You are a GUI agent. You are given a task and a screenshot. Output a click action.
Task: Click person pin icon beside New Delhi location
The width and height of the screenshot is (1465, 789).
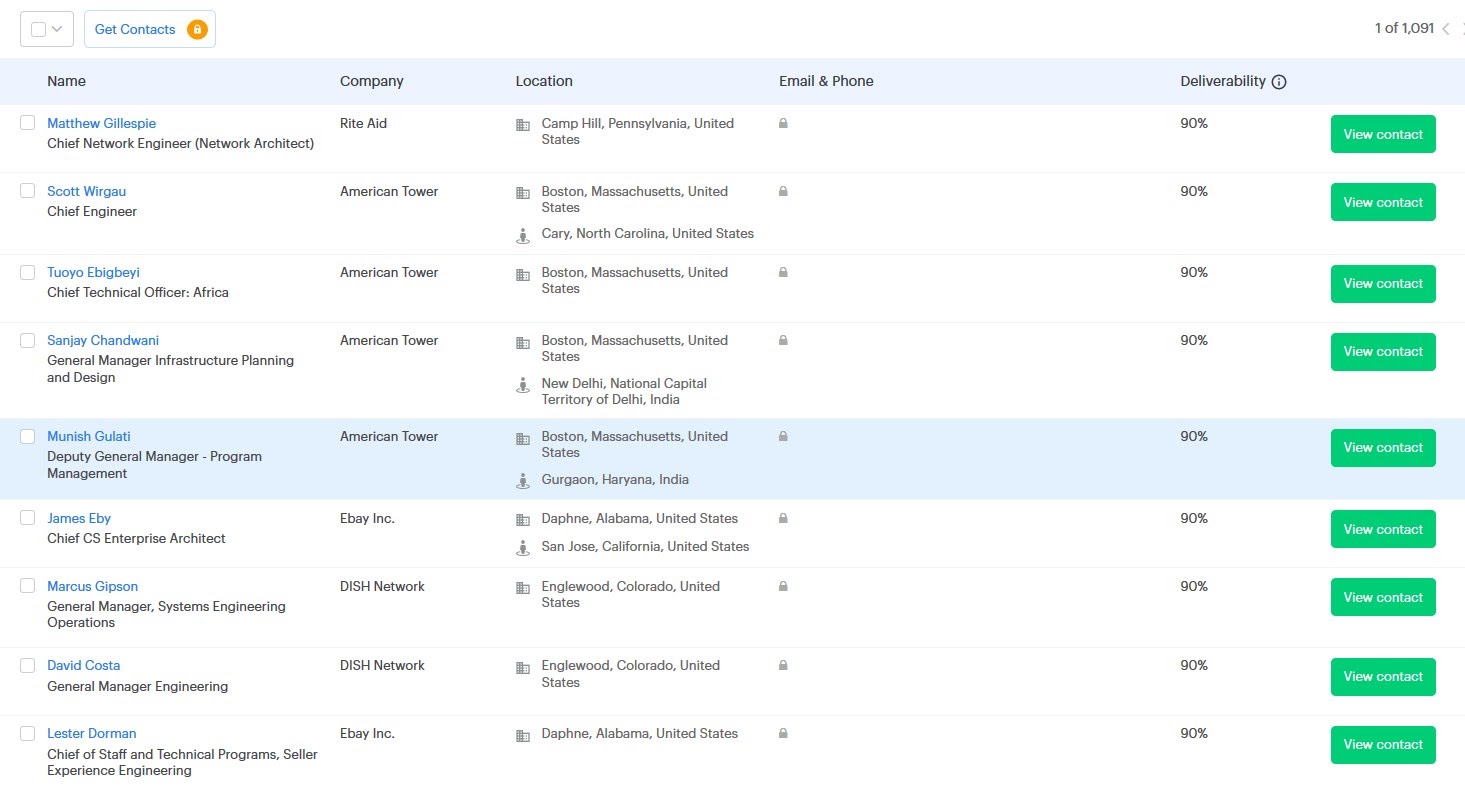[x=523, y=385]
